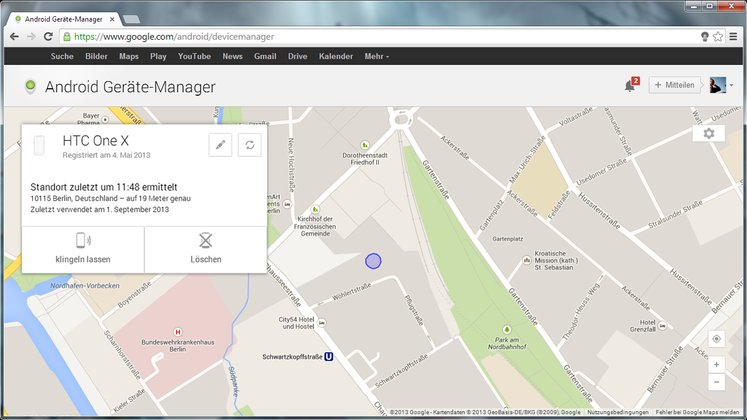Expand the Mehr dropdown
This screenshot has width=747, height=420.
click(376, 56)
